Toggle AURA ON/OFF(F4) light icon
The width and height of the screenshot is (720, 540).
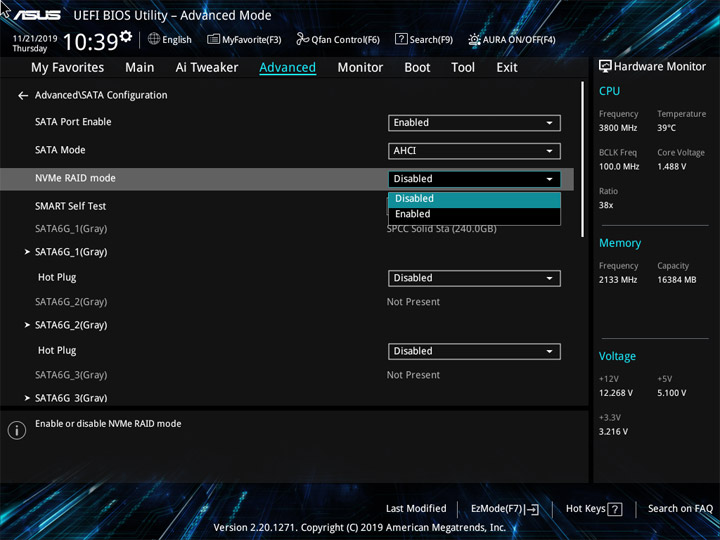474,39
